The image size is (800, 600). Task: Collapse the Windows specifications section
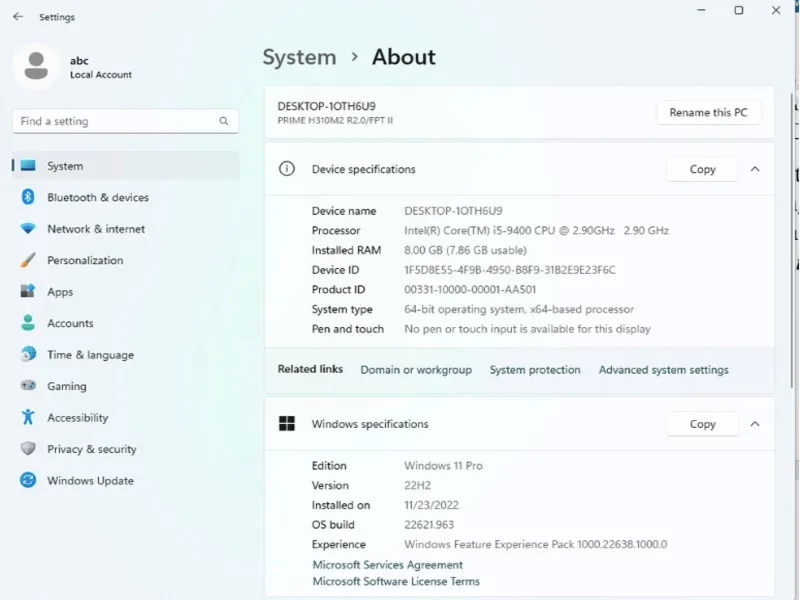coord(755,423)
